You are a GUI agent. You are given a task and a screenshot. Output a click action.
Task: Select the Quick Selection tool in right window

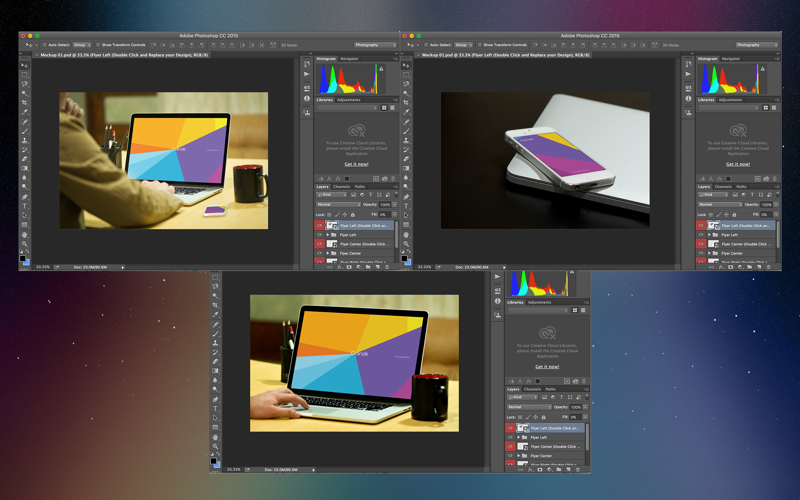click(406, 93)
